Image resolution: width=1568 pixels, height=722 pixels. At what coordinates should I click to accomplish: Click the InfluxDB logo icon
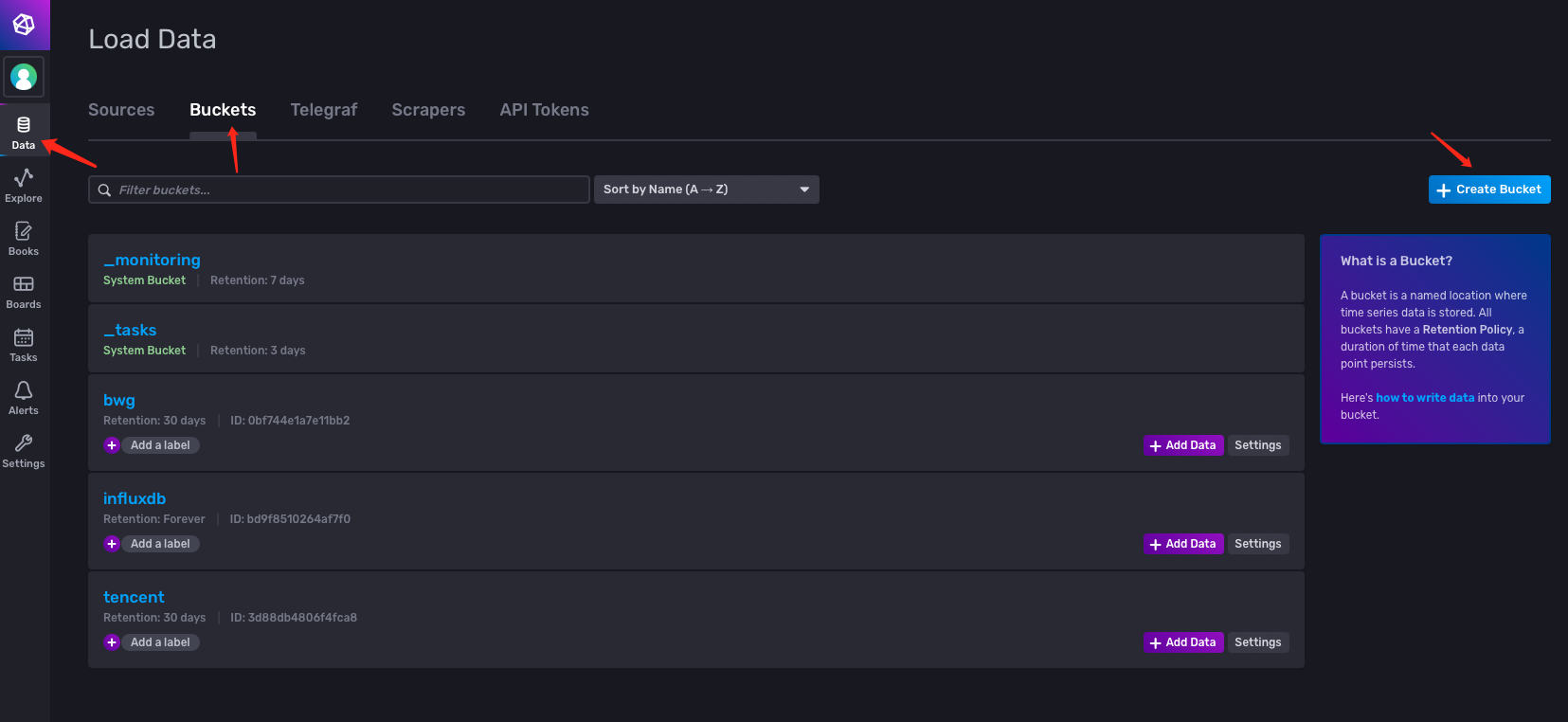coord(24,25)
